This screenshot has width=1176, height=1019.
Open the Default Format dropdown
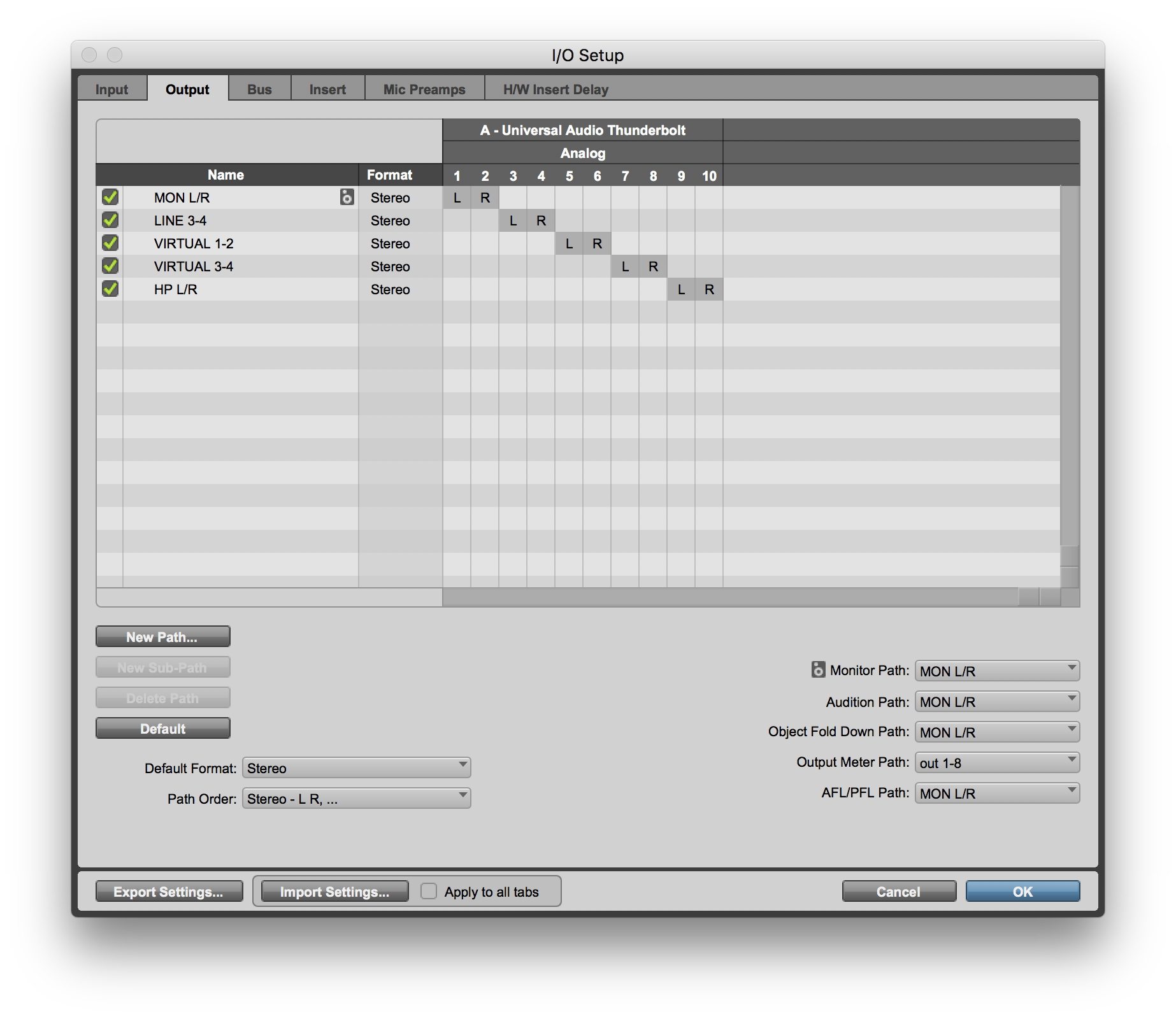pyautogui.click(x=356, y=768)
